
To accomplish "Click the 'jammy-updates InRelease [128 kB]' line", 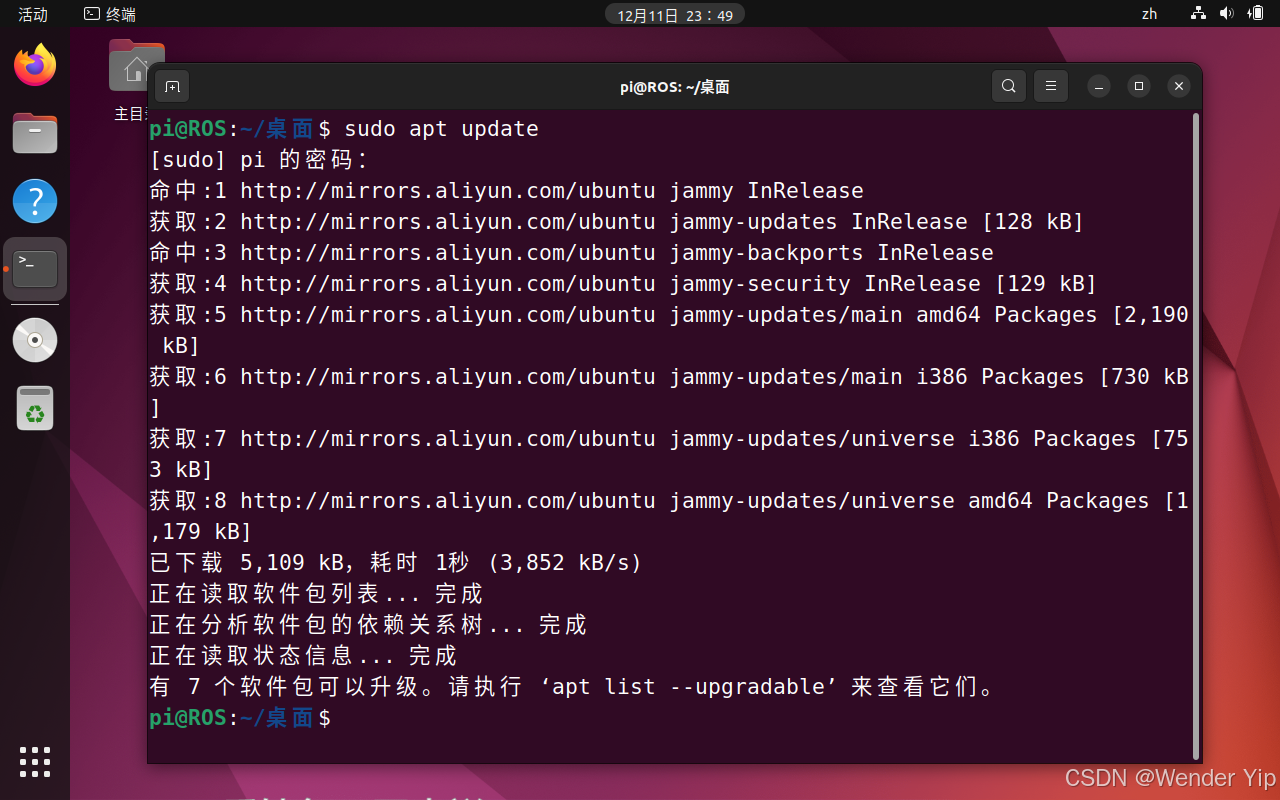I will pos(617,222).
